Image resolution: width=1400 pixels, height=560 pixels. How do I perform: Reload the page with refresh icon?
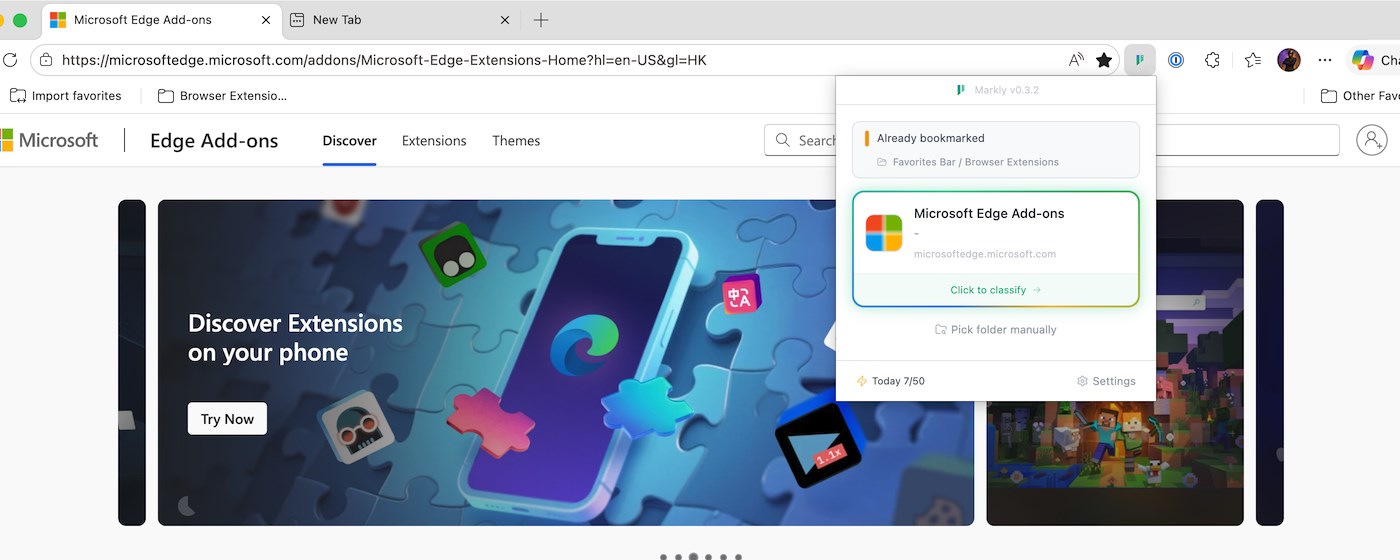tap(10, 60)
